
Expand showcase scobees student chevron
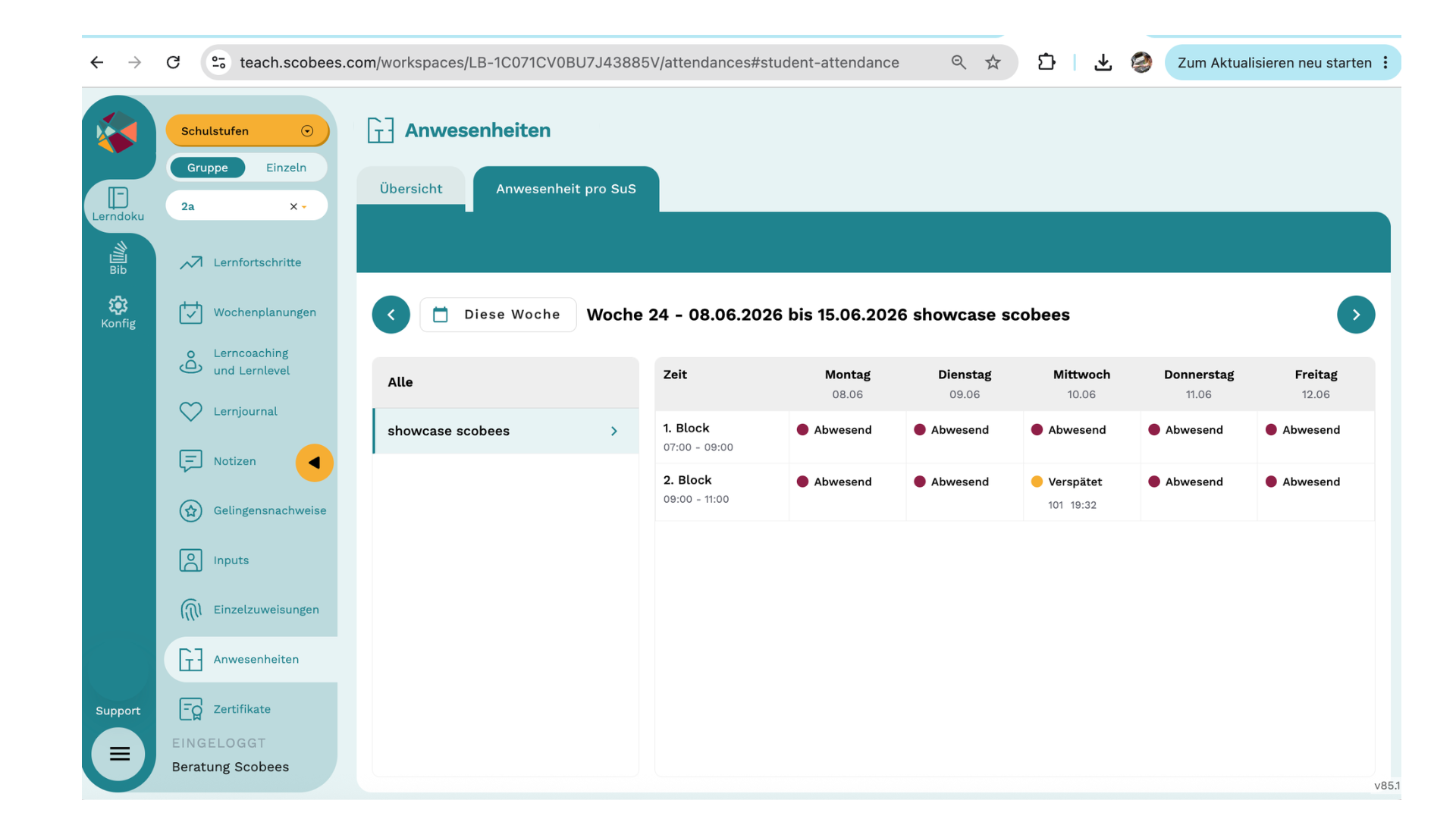click(614, 431)
